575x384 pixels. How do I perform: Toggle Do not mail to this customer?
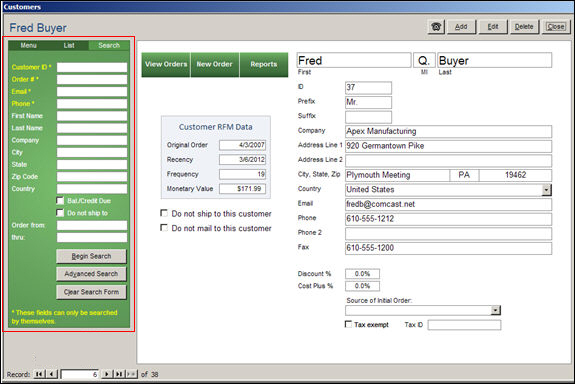pyautogui.click(x=164, y=228)
